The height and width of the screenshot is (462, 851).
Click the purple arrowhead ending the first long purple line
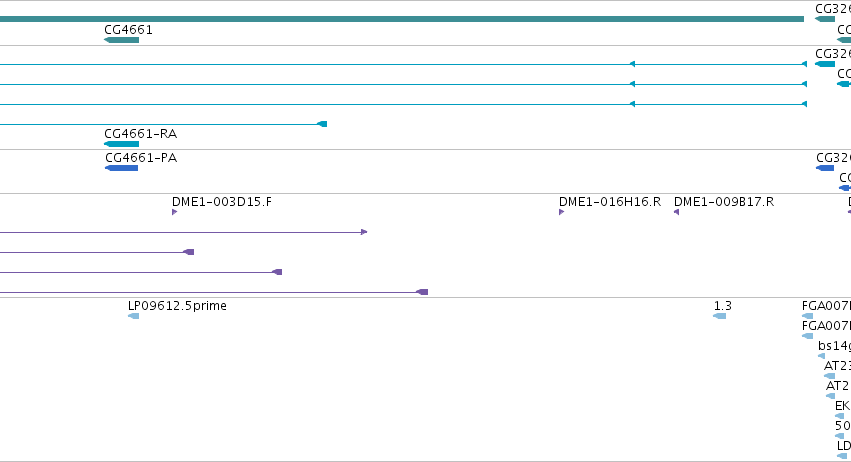364,232
